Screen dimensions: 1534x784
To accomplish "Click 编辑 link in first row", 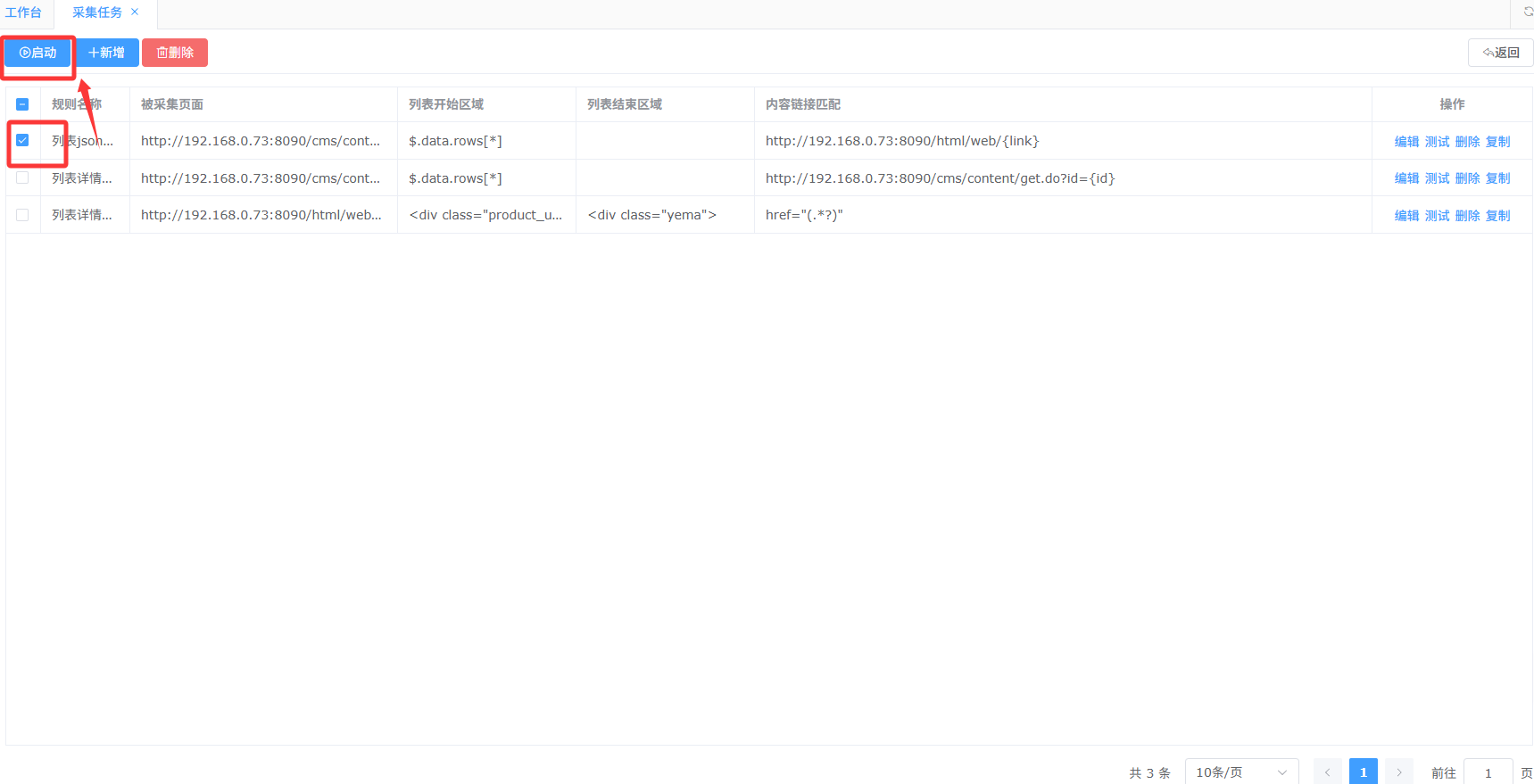I will (1406, 142).
